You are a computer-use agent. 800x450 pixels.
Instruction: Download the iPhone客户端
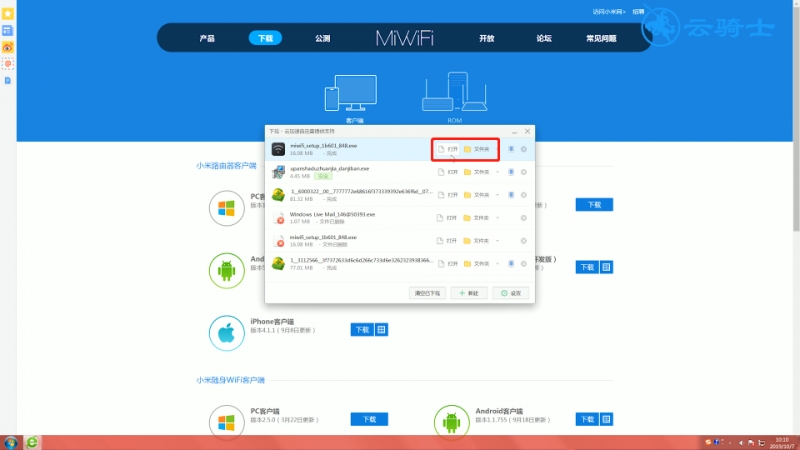[362, 330]
